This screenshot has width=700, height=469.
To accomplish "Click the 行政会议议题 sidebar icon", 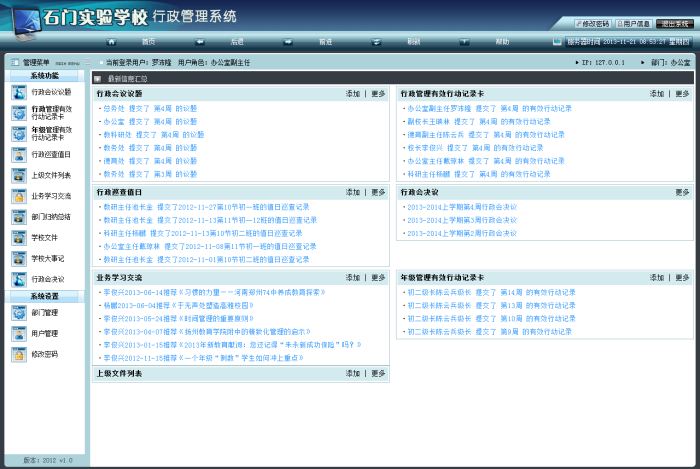I will tap(19, 92).
